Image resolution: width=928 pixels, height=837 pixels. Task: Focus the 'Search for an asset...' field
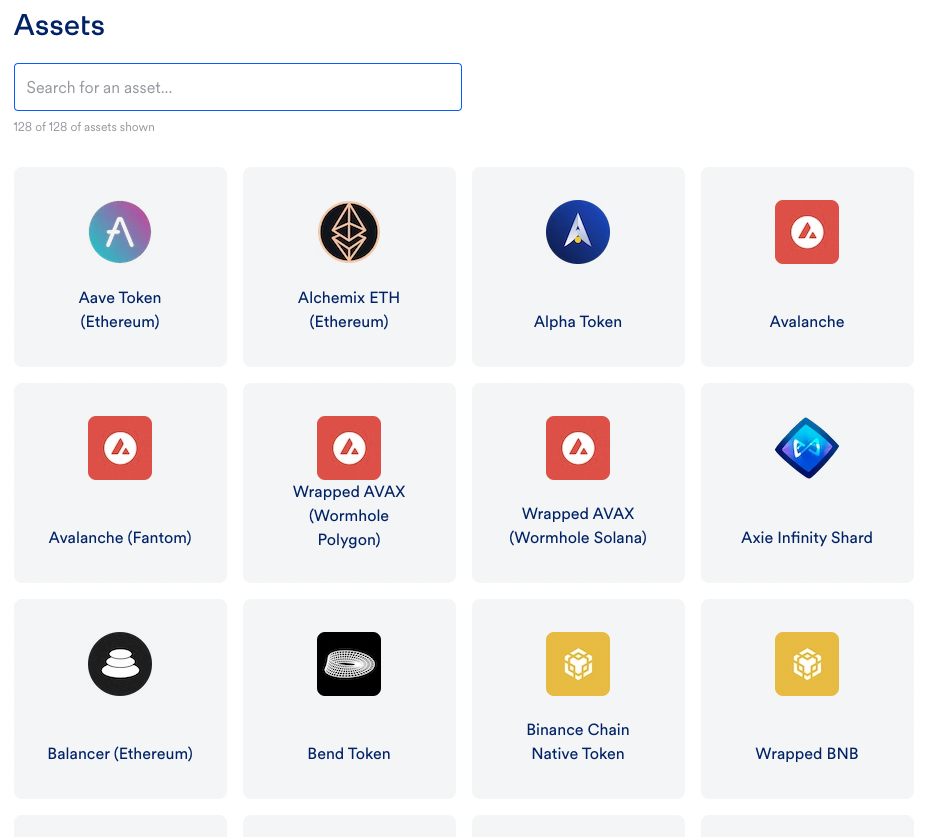(238, 87)
